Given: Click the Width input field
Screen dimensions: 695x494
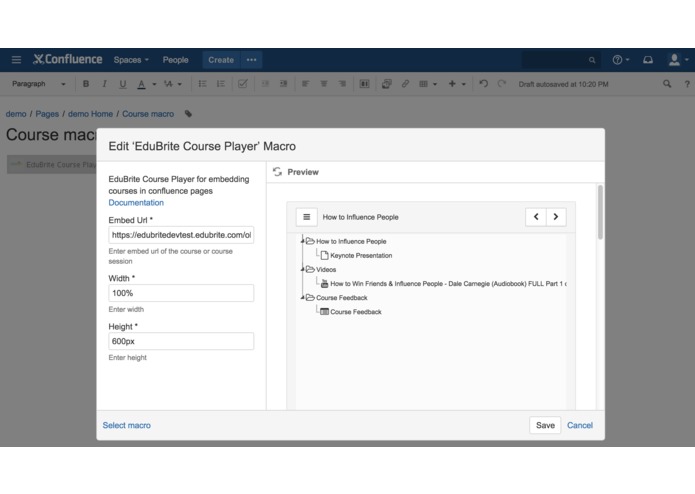Looking at the screenshot, I should 181,293.
